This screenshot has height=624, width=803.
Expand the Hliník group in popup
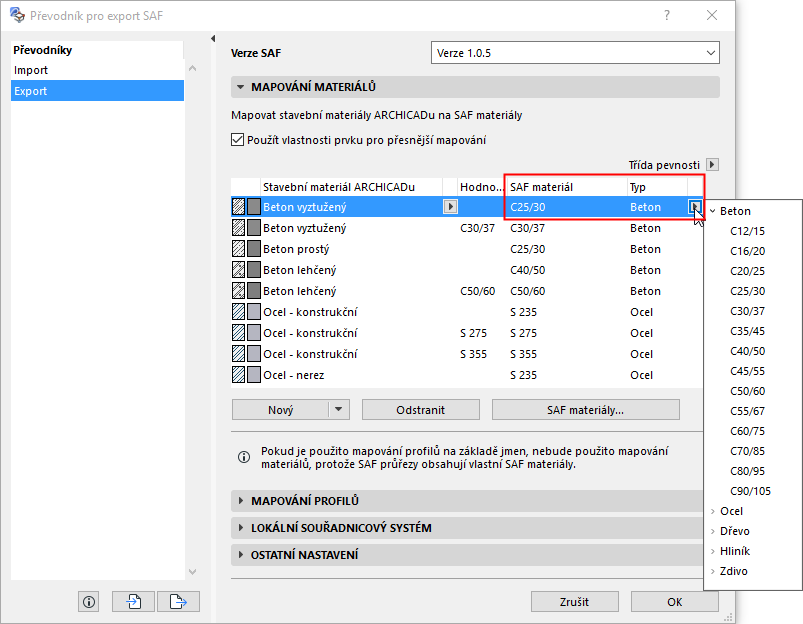click(712, 551)
